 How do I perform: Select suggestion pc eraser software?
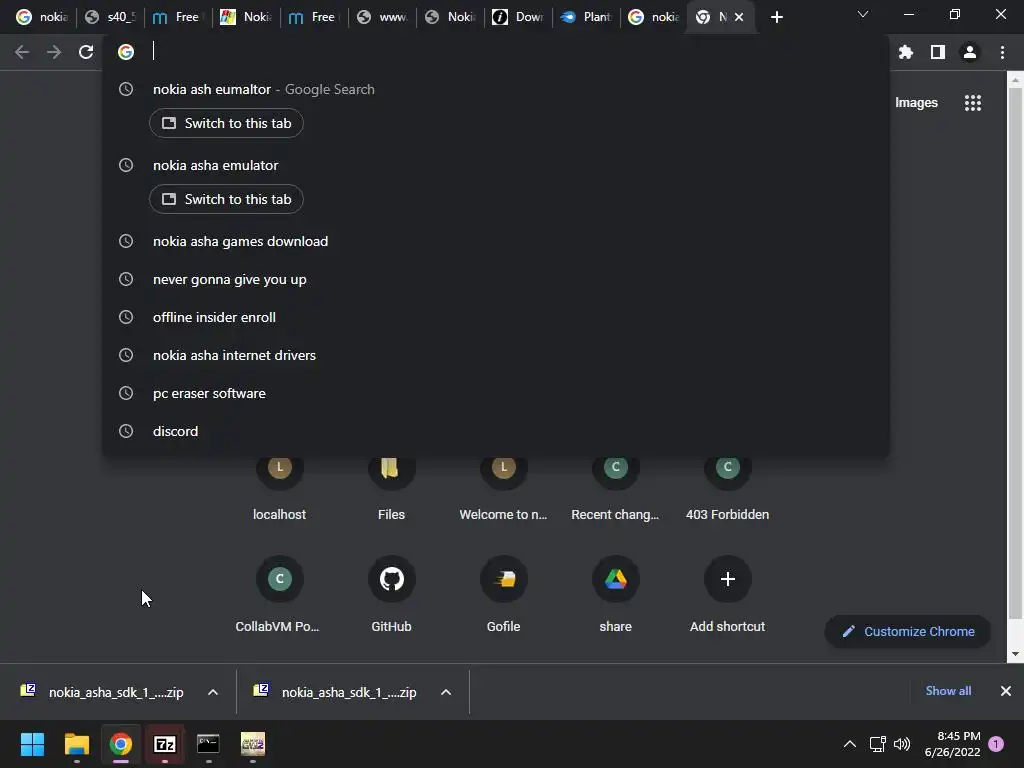tap(496, 393)
